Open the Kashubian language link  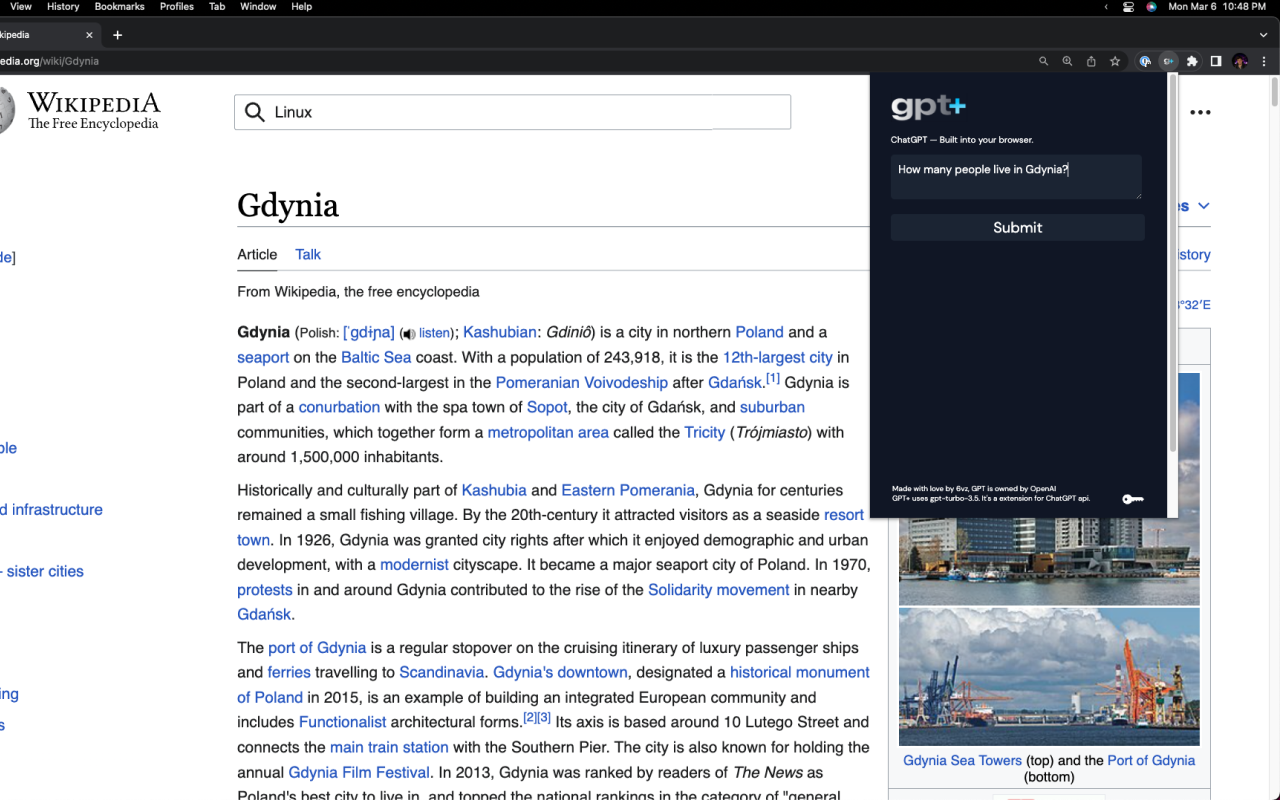tap(500, 333)
